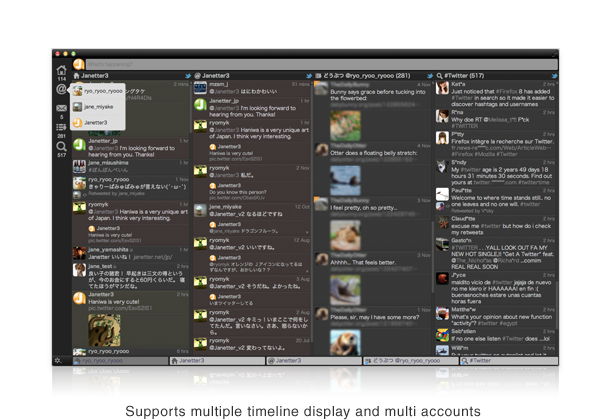Click Seb*stien avatar in #Twitter column

tap(442, 335)
